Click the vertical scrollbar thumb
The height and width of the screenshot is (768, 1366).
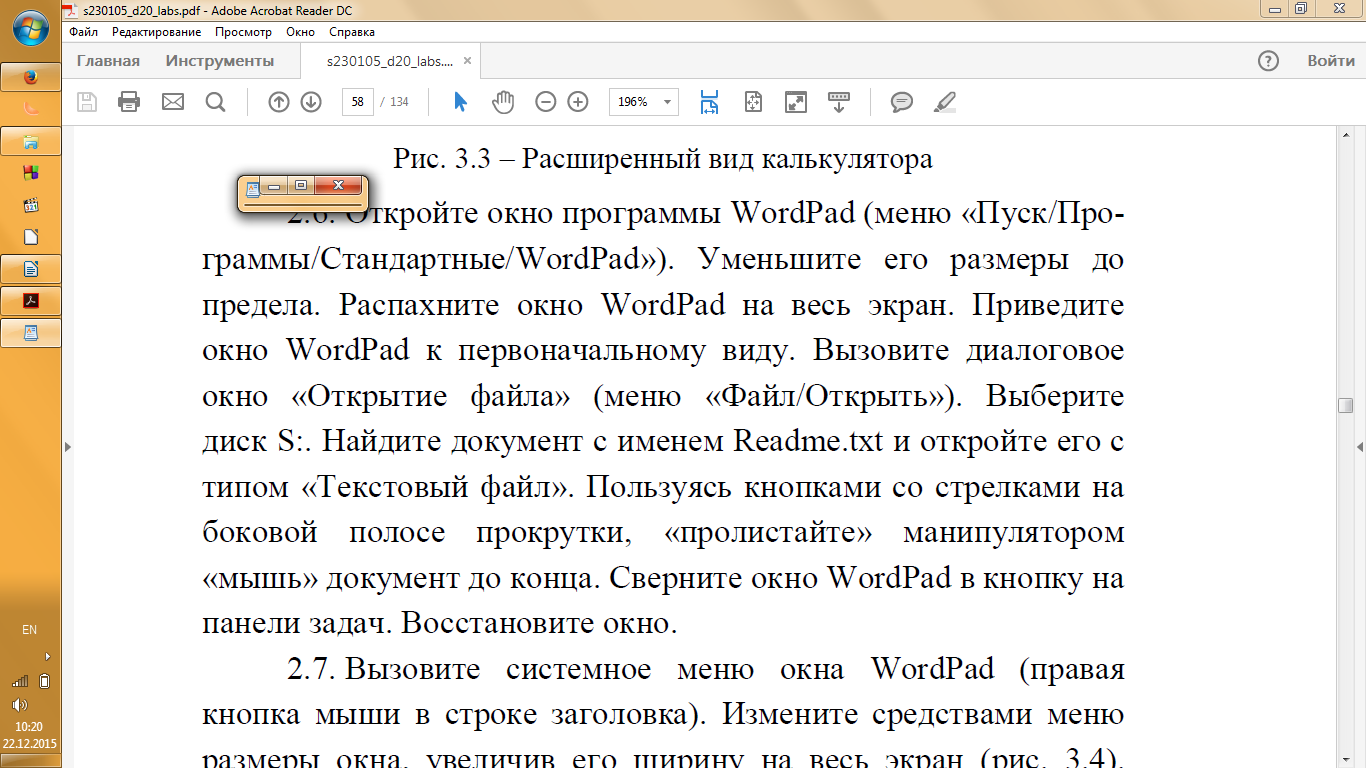pyautogui.click(x=1346, y=405)
